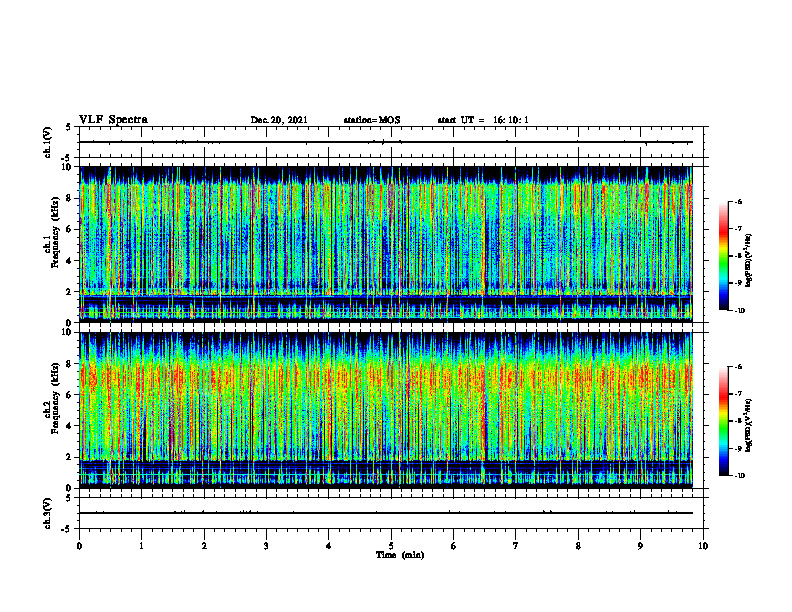Click the "-7" value on ch.1 colorbar
Viewport: 792px width, 612px height.
(738, 229)
